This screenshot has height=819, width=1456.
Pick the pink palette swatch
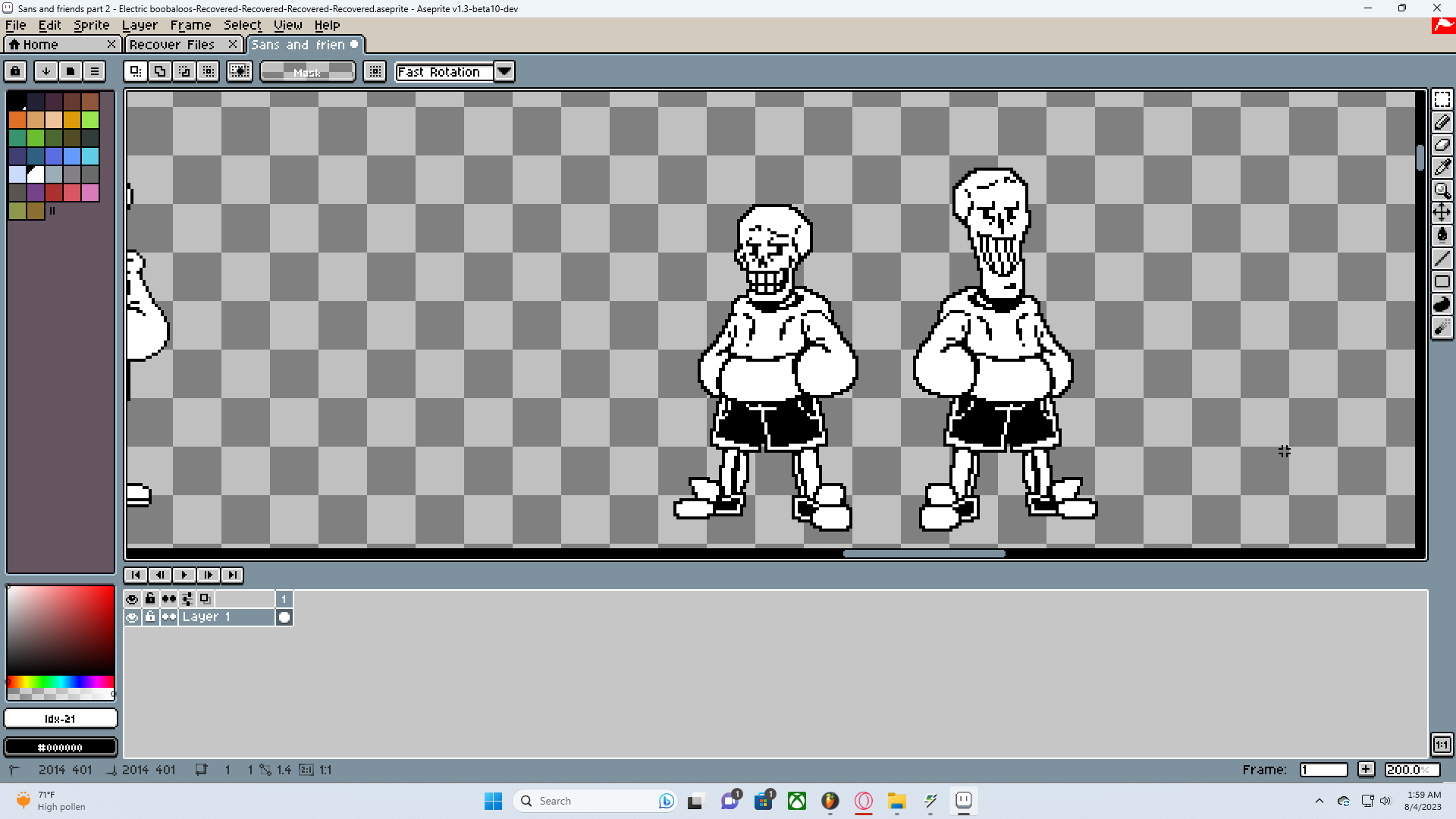click(90, 193)
